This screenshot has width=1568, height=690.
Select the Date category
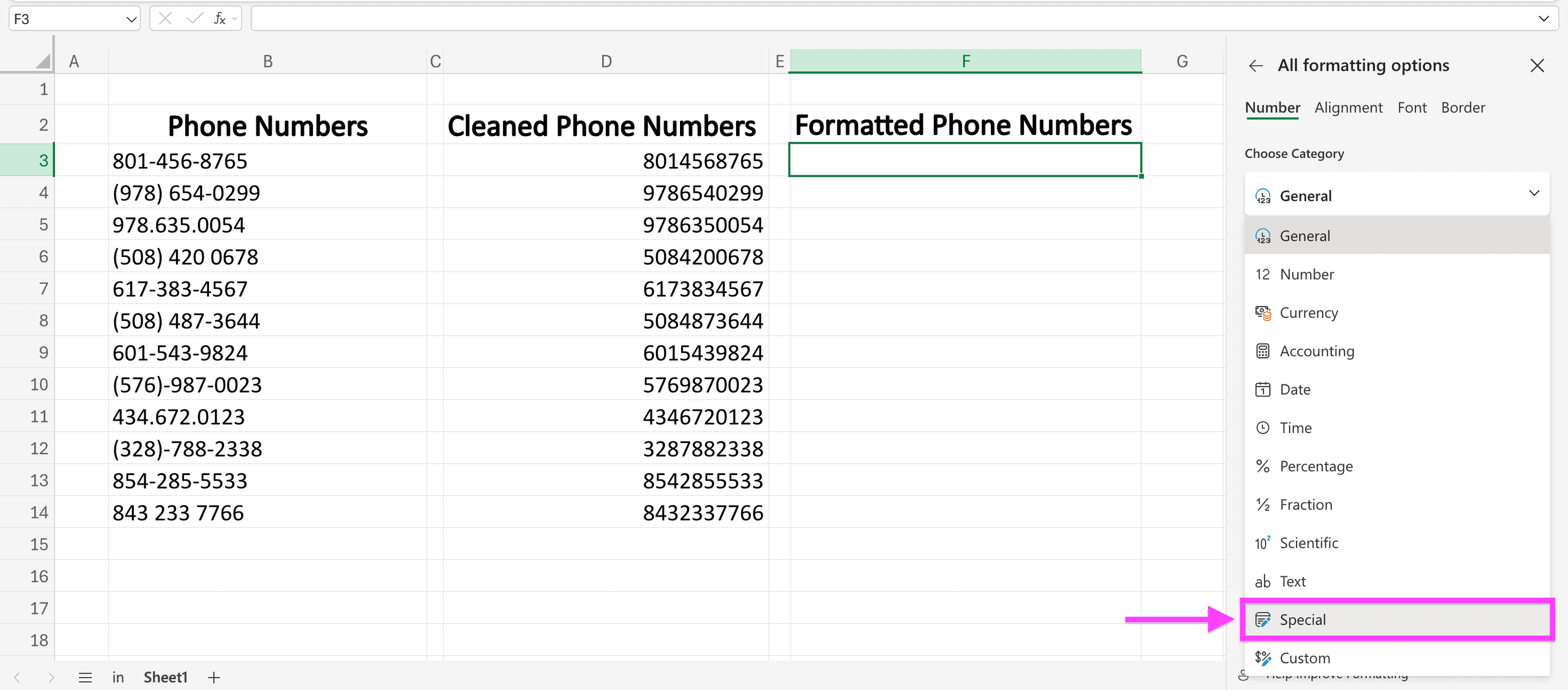point(1396,389)
